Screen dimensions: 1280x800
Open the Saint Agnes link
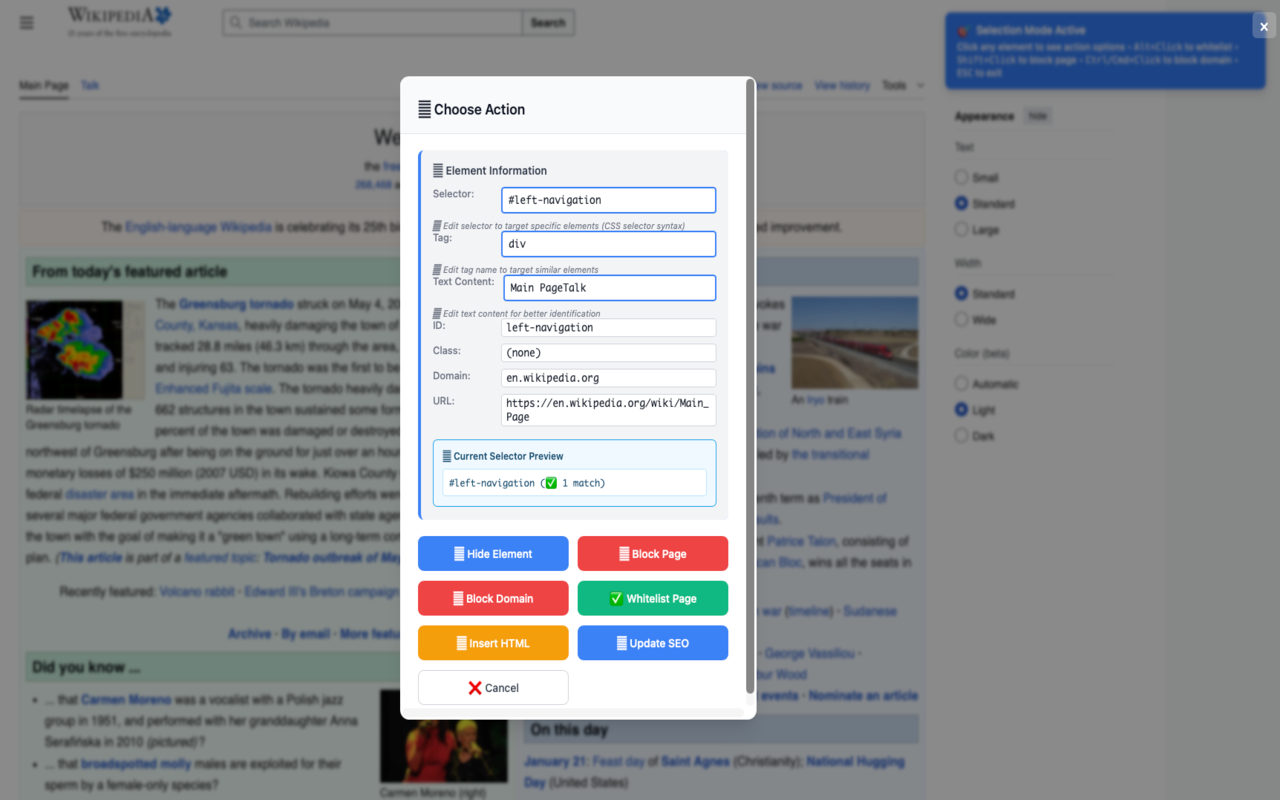point(696,762)
